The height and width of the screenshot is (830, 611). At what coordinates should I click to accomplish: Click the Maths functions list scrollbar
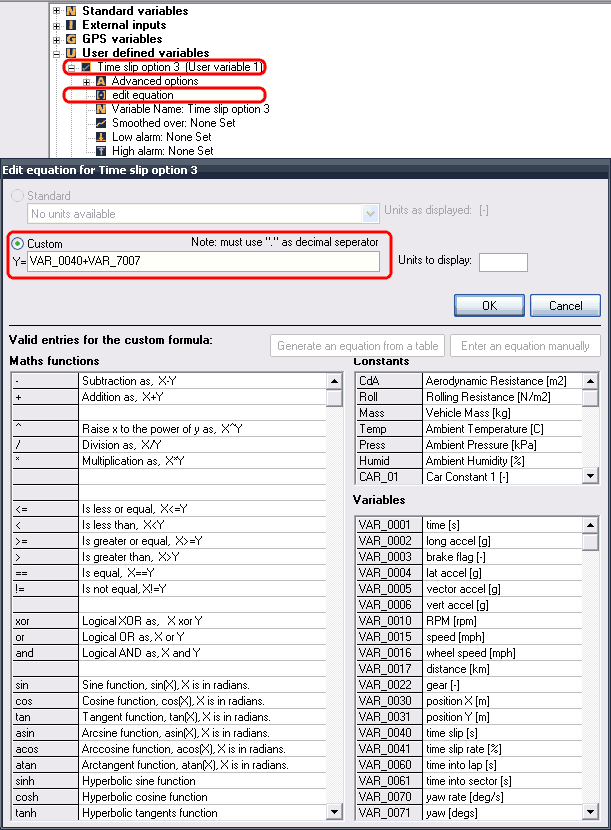point(334,600)
